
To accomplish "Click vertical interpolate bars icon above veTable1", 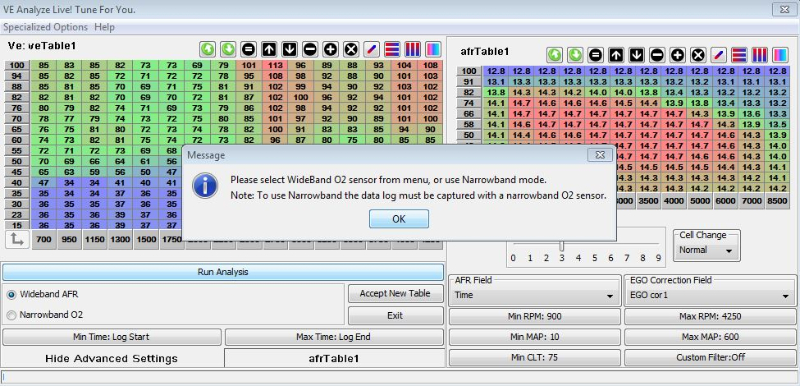I will (412, 49).
